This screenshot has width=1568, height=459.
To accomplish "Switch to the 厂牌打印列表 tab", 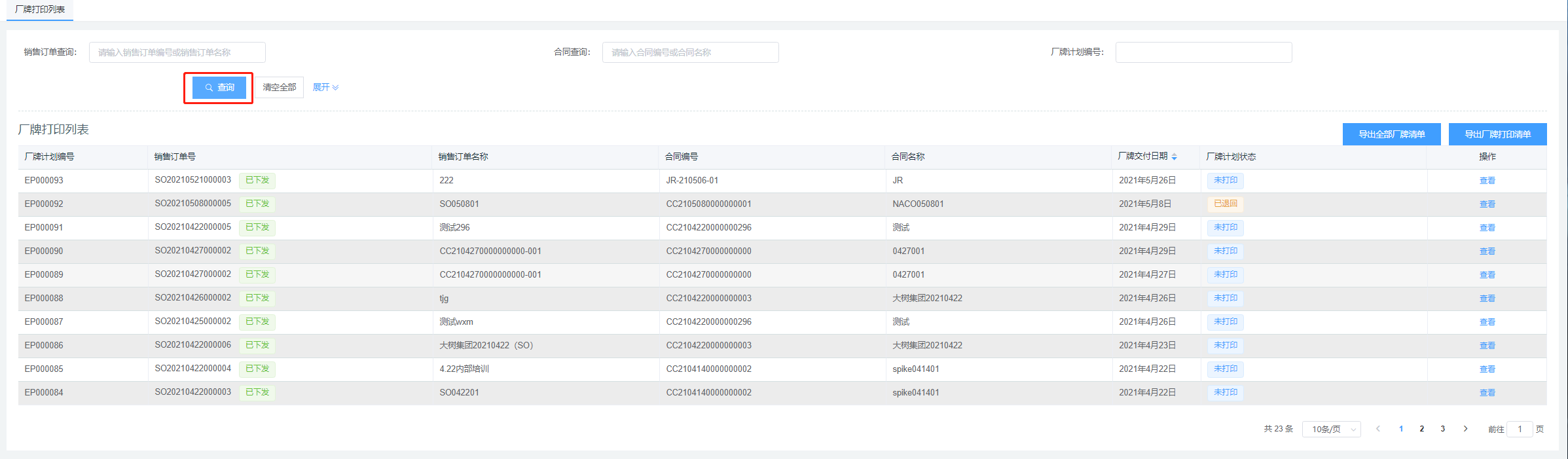I will coord(40,10).
